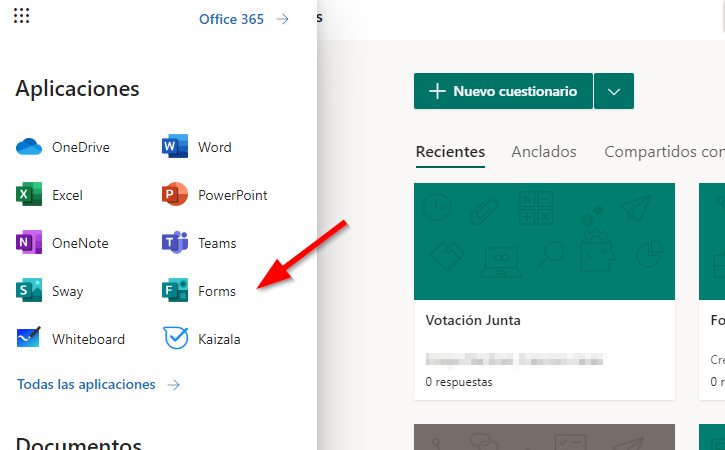The height and width of the screenshot is (450, 725).
Task: Click the Forms app label
Action: 217,291
